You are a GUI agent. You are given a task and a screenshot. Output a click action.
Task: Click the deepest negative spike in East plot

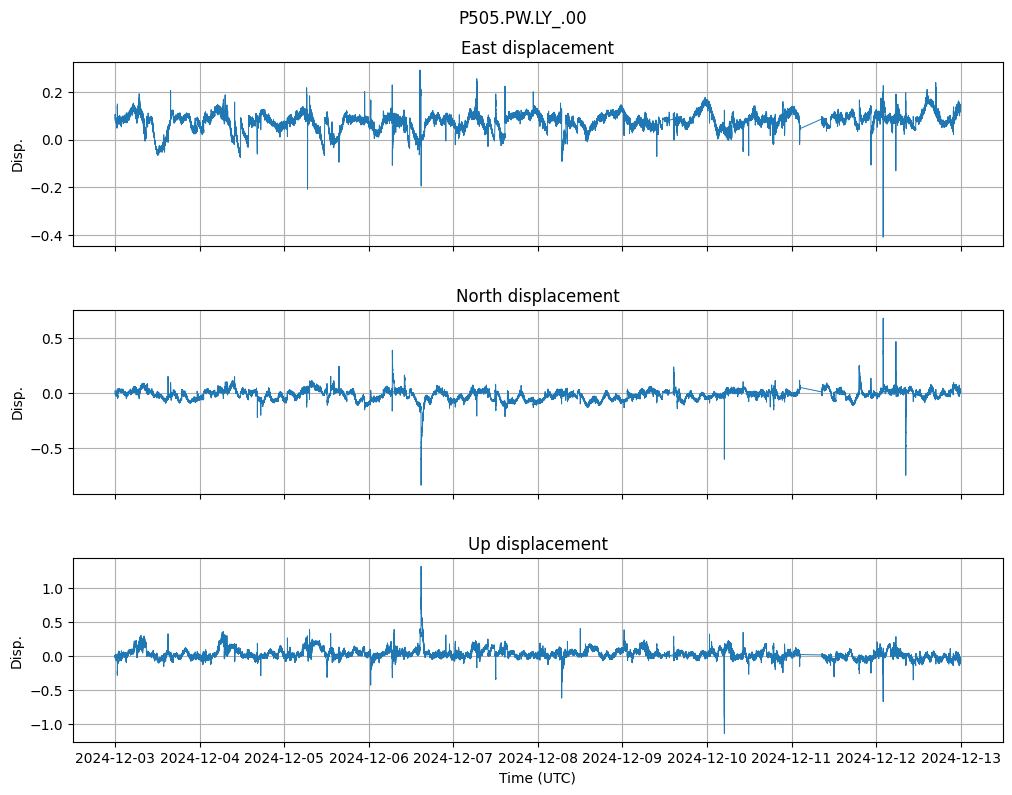[882, 235]
